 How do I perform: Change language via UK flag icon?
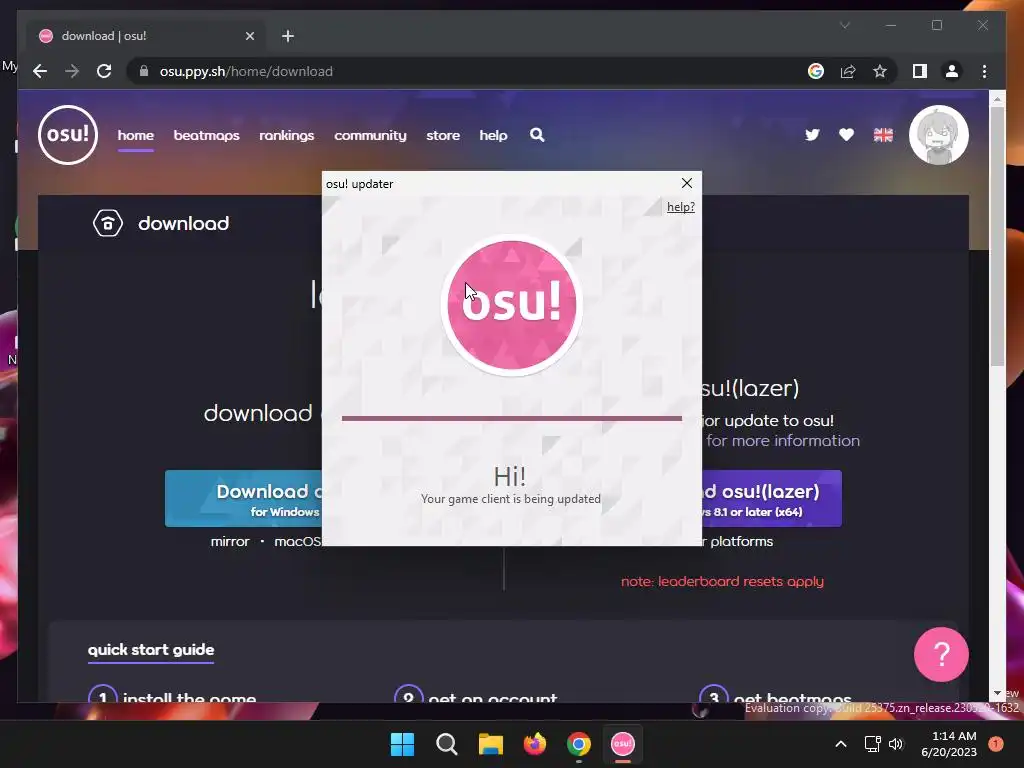[x=883, y=135]
